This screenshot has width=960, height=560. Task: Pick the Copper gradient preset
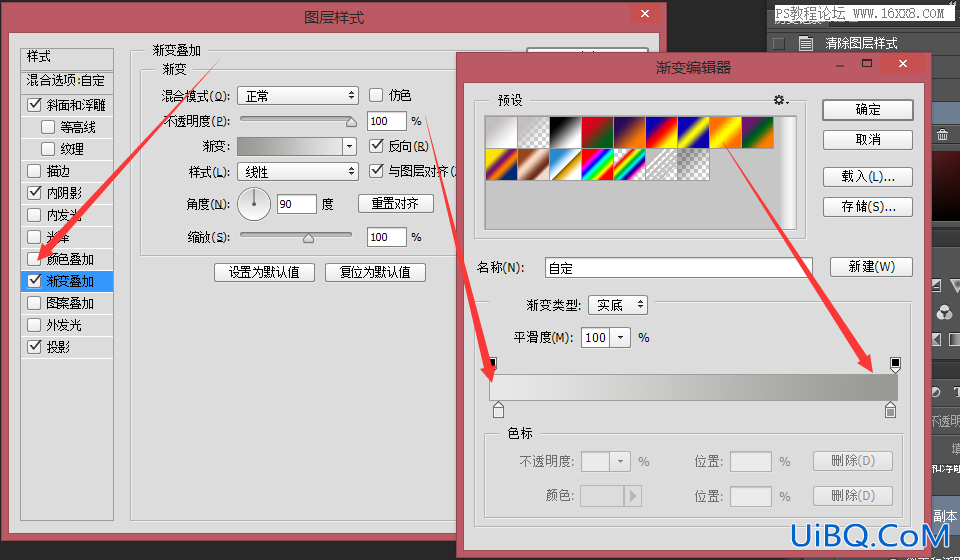pyautogui.click(x=533, y=165)
